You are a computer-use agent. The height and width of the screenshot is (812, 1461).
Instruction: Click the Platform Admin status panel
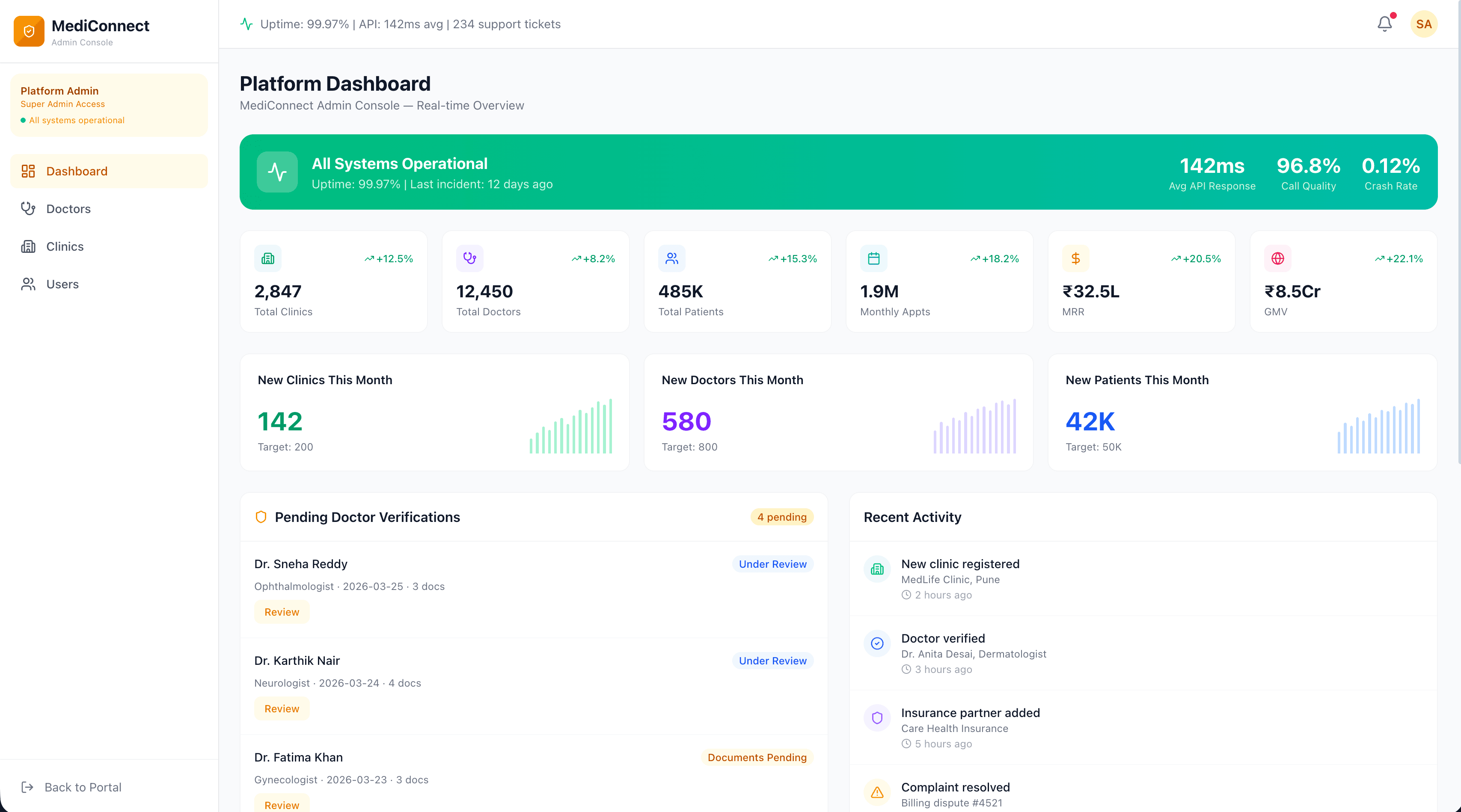pos(108,105)
